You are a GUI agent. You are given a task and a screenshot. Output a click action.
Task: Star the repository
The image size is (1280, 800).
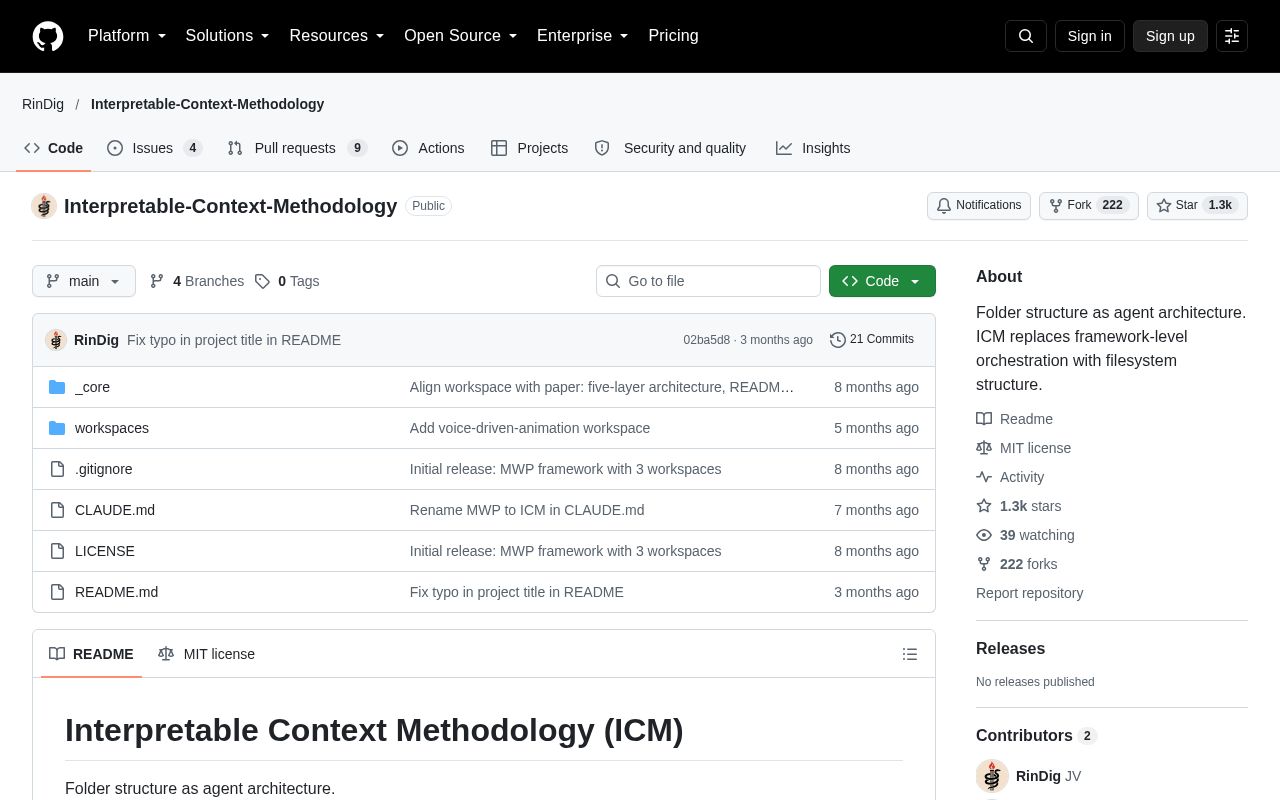click(x=1197, y=206)
